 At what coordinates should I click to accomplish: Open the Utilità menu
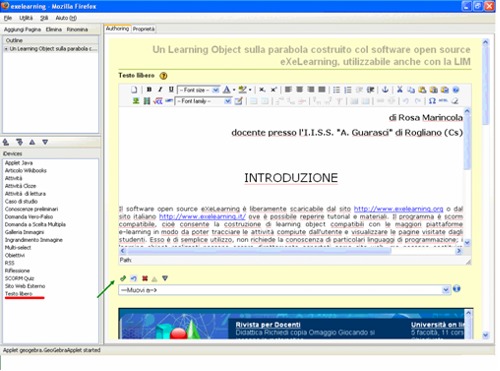point(26,18)
